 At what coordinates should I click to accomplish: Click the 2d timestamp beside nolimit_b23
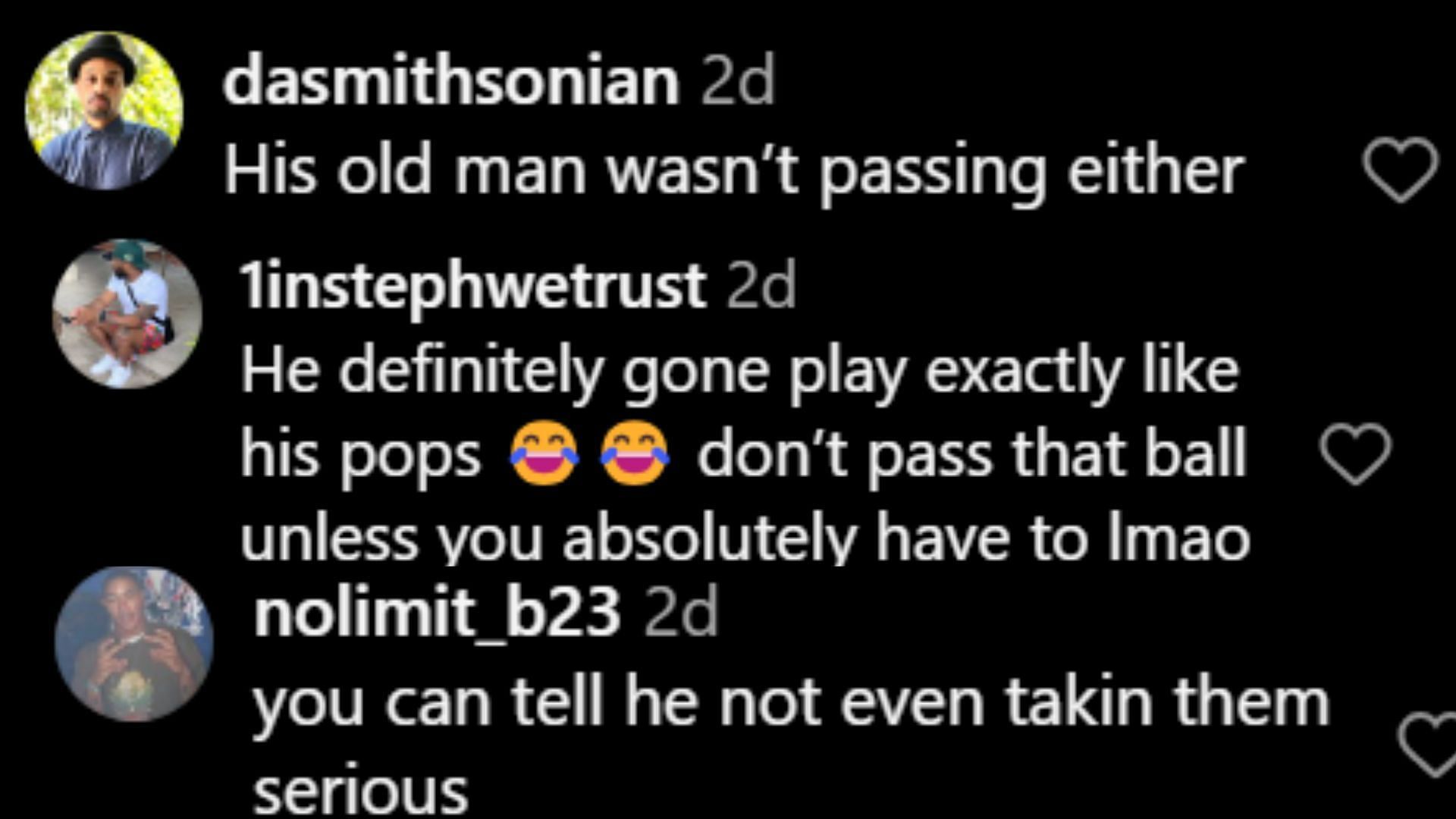[681, 615]
